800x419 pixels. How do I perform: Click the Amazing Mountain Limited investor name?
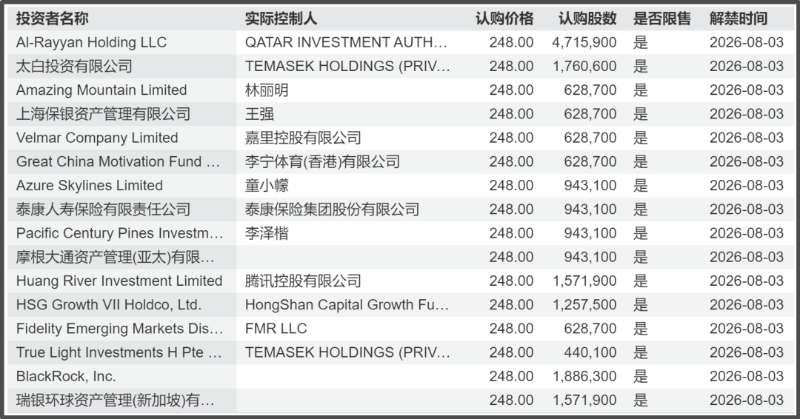(101, 90)
